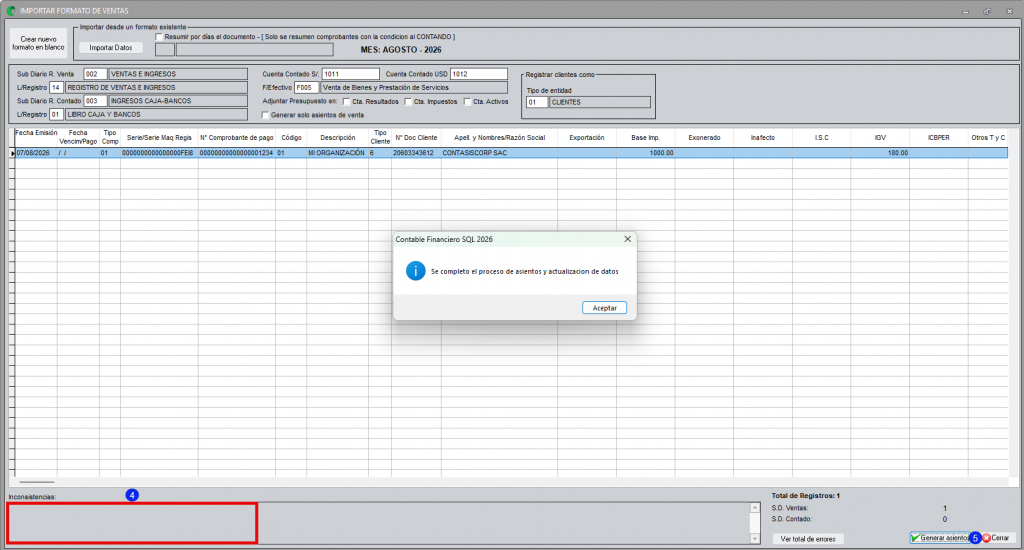Select cell MI ORGANIZACIÓN
This screenshot has height=550, width=1024.
pyautogui.click(x=338, y=153)
